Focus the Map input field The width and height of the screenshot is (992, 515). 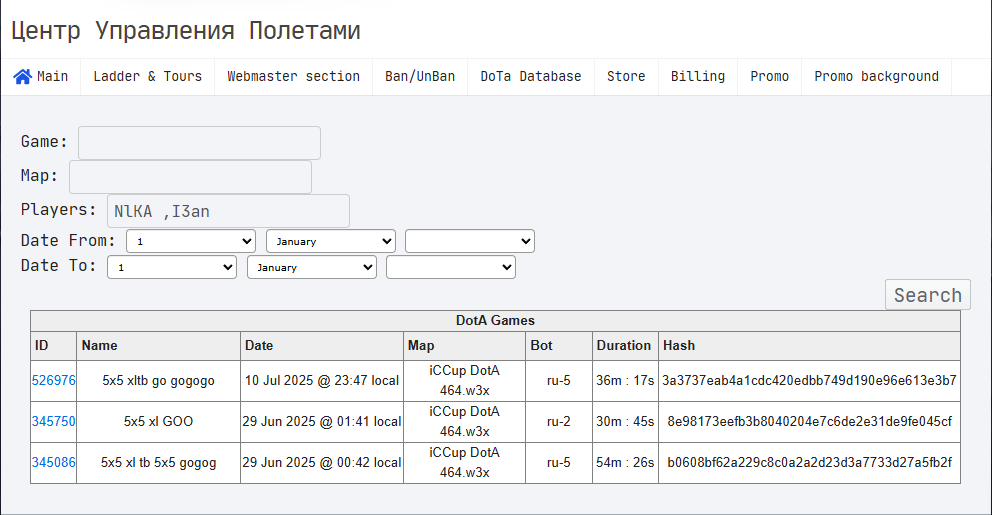click(190, 177)
